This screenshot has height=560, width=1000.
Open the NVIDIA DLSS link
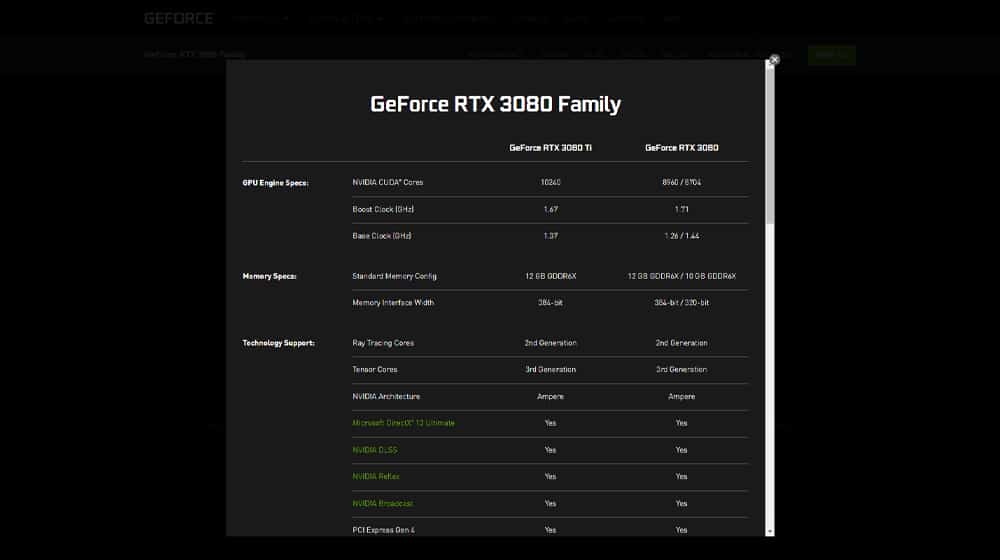point(375,450)
